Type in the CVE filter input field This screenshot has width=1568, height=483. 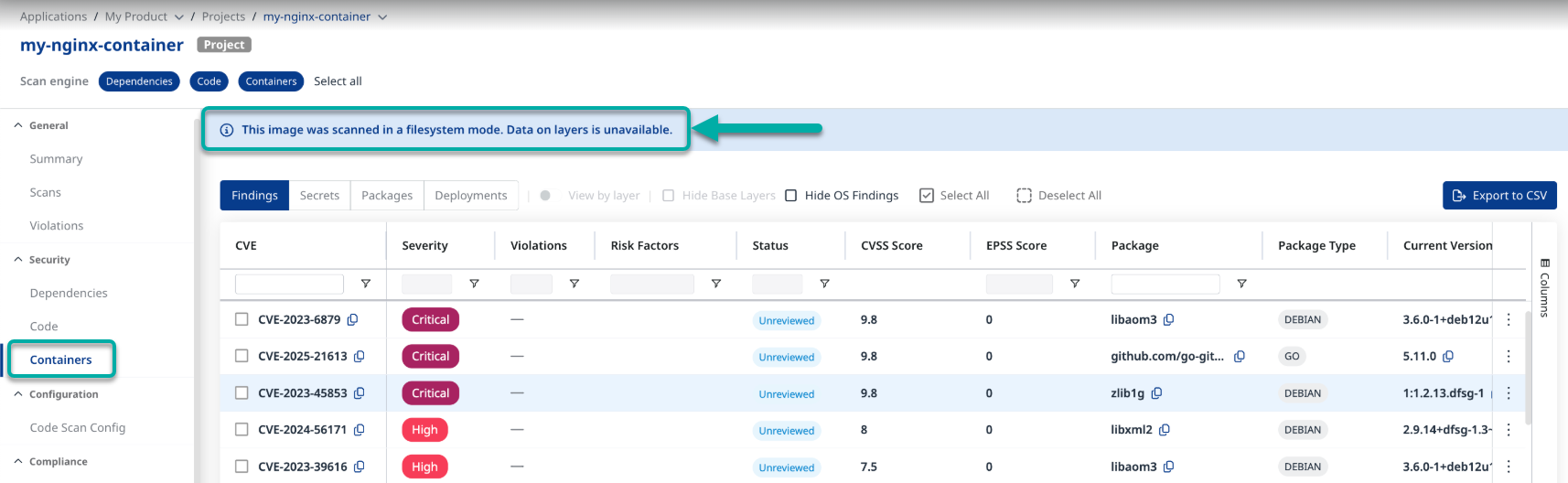click(289, 284)
